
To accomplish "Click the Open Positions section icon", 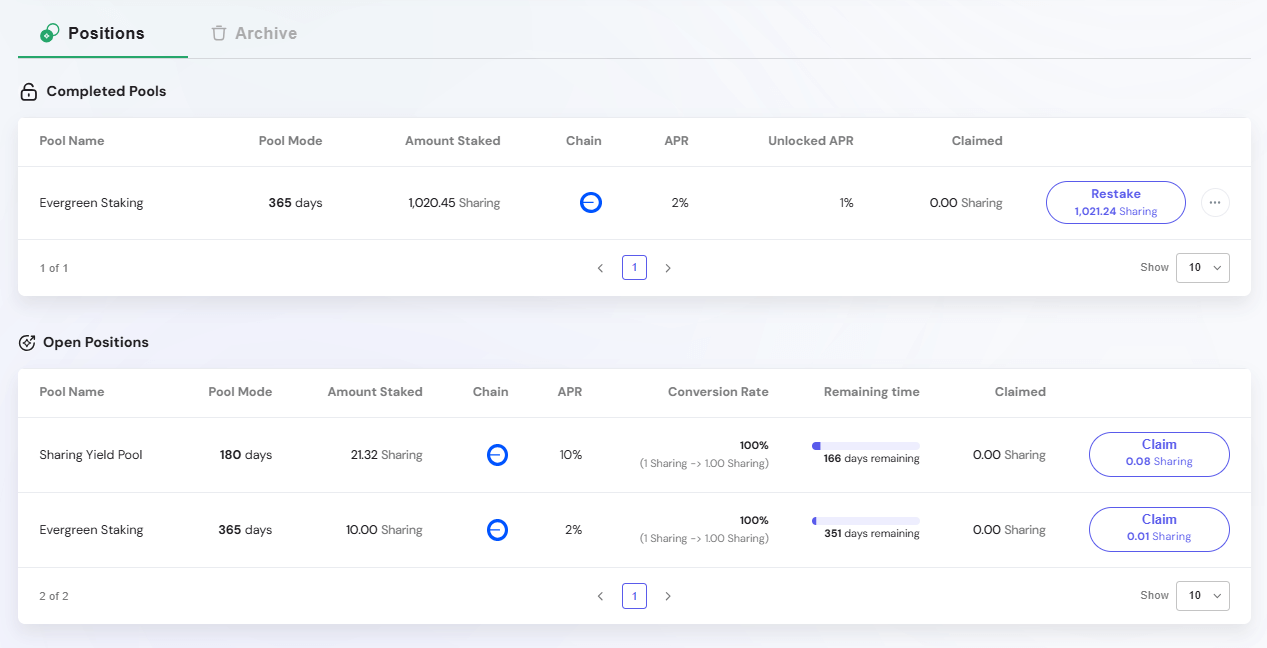I will (28, 343).
